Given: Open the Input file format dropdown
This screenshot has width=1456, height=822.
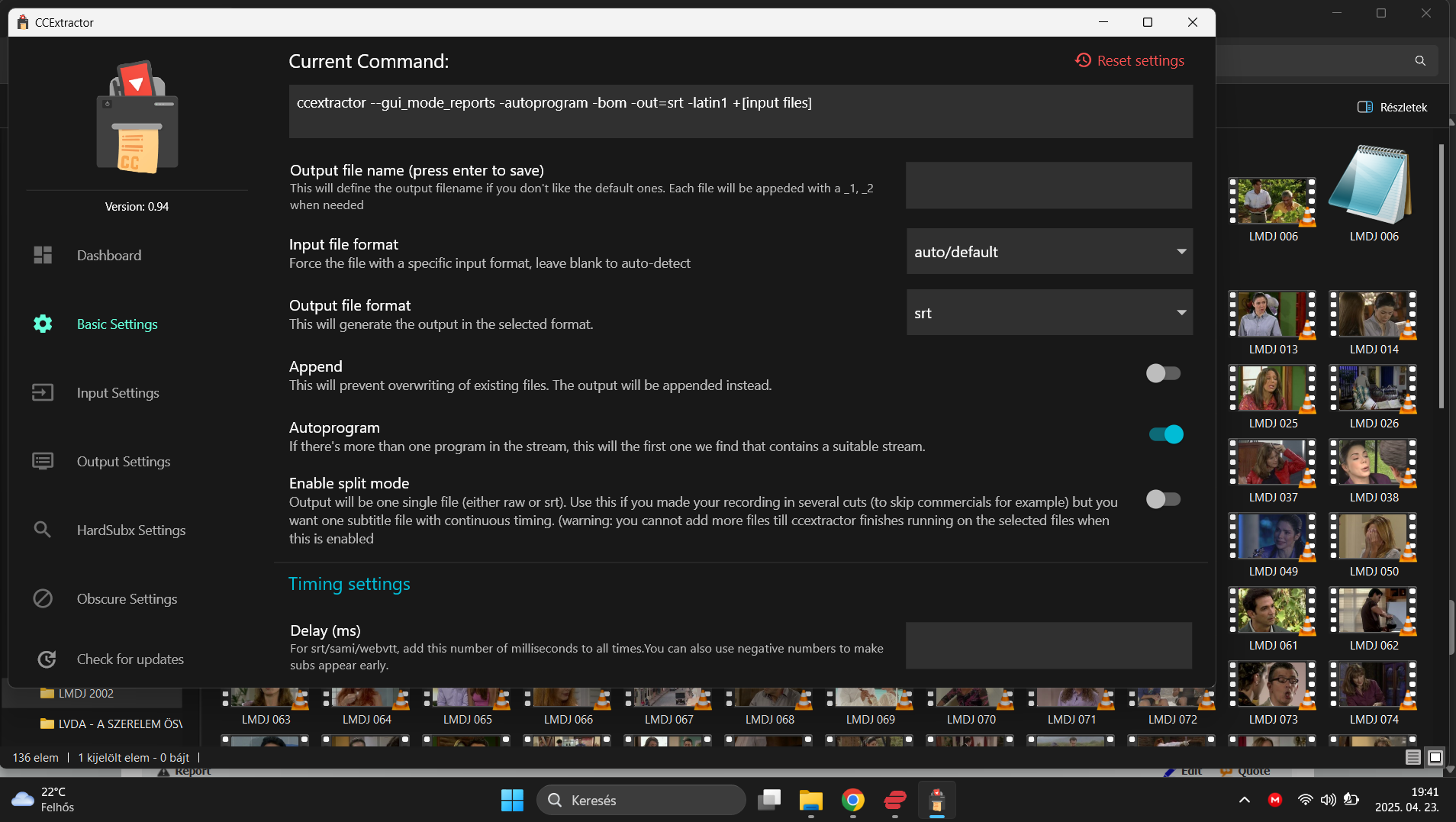Looking at the screenshot, I should (1049, 251).
